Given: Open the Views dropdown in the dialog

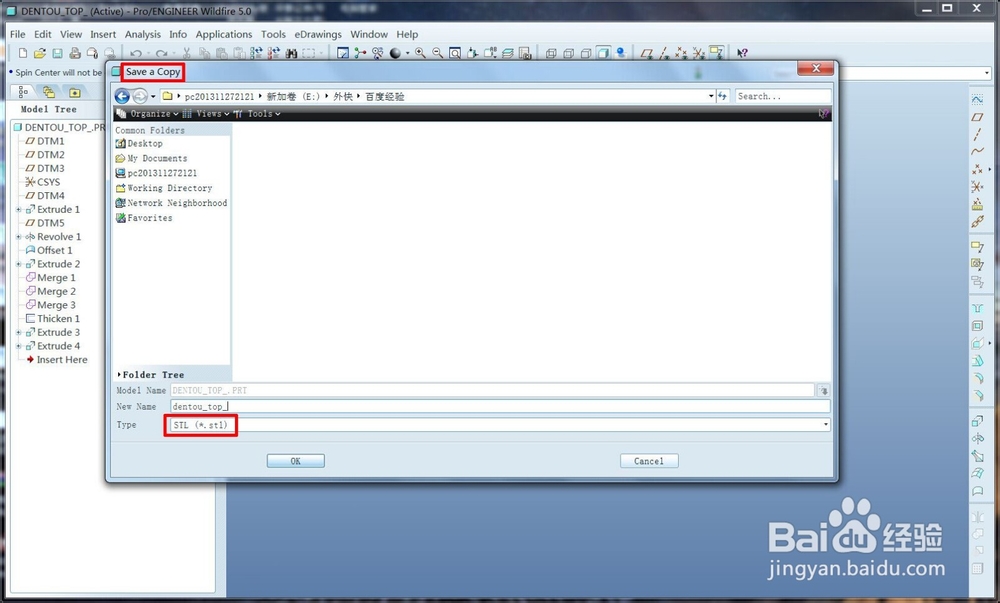Looking at the screenshot, I should 206,113.
